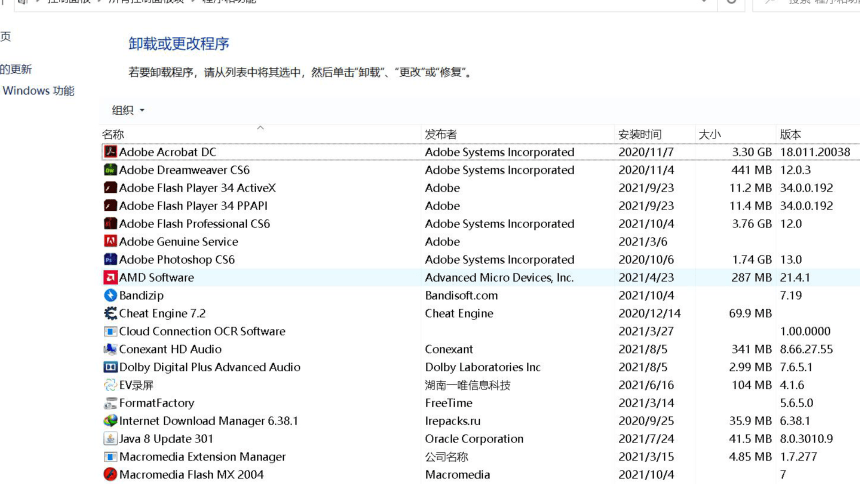This screenshot has height=484, width=860.
Task: Click publisher Dolby Laboratories Inc cell
Action: coord(483,367)
